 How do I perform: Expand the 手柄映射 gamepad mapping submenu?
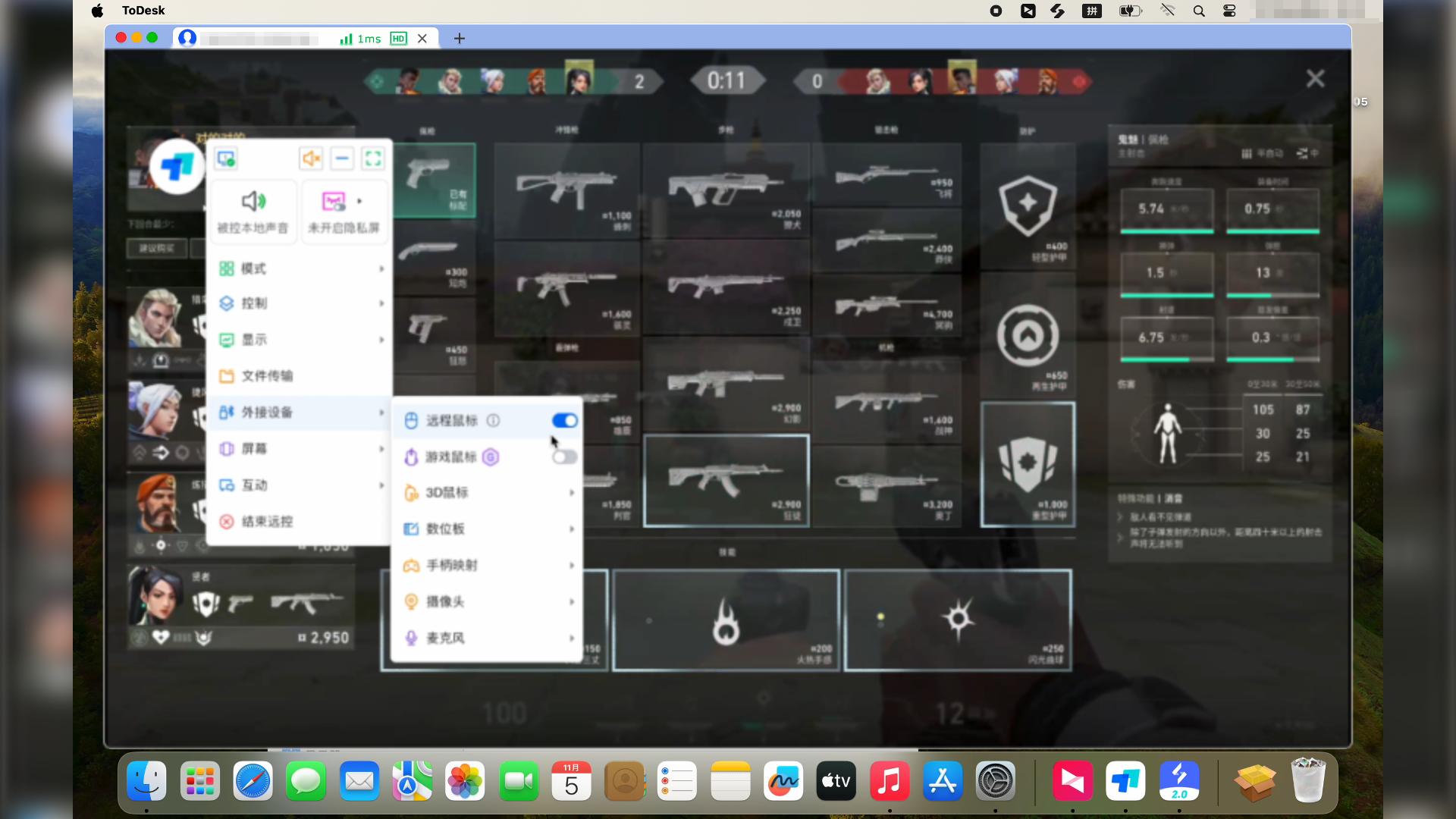tap(572, 566)
